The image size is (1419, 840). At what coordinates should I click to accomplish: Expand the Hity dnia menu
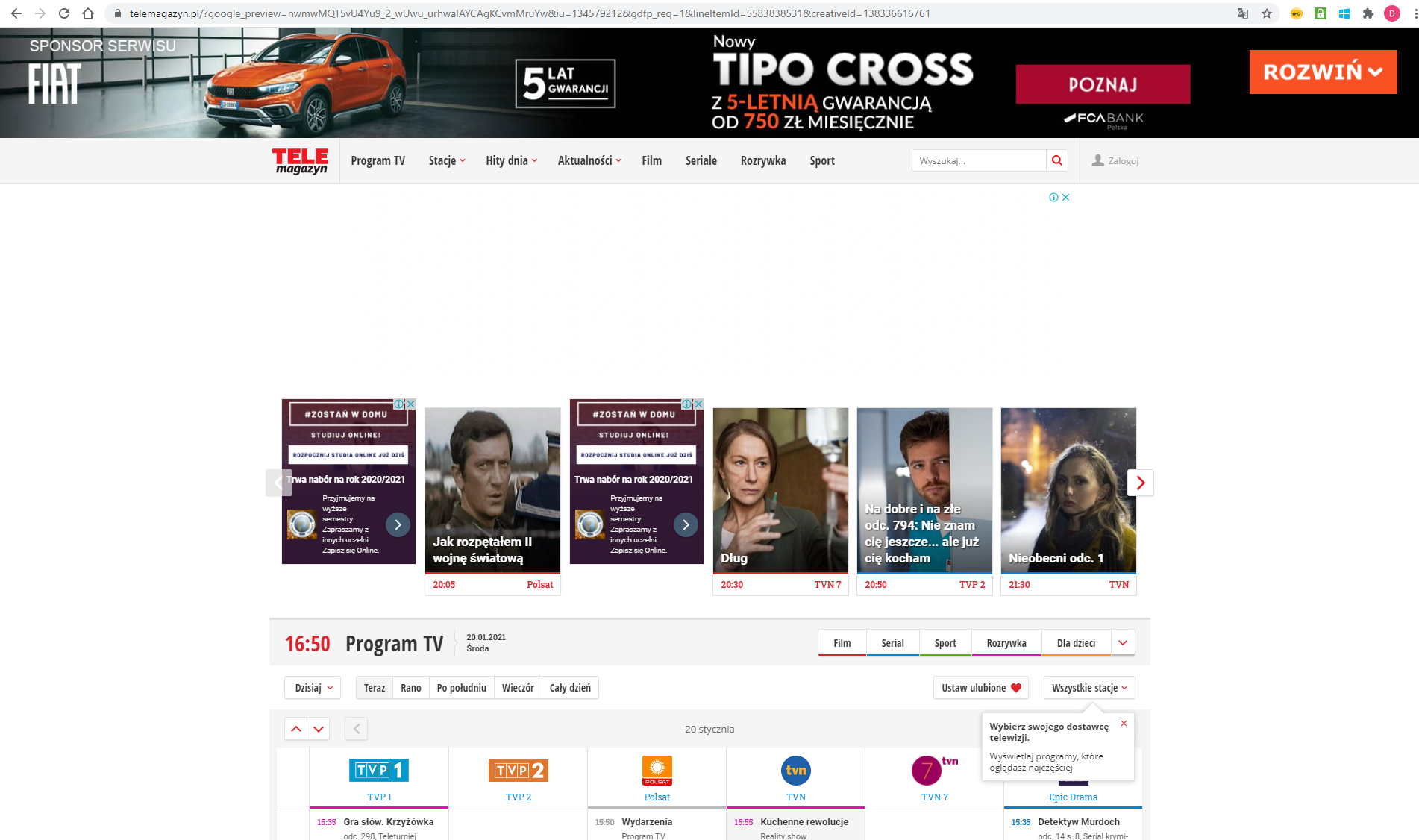(512, 160)
